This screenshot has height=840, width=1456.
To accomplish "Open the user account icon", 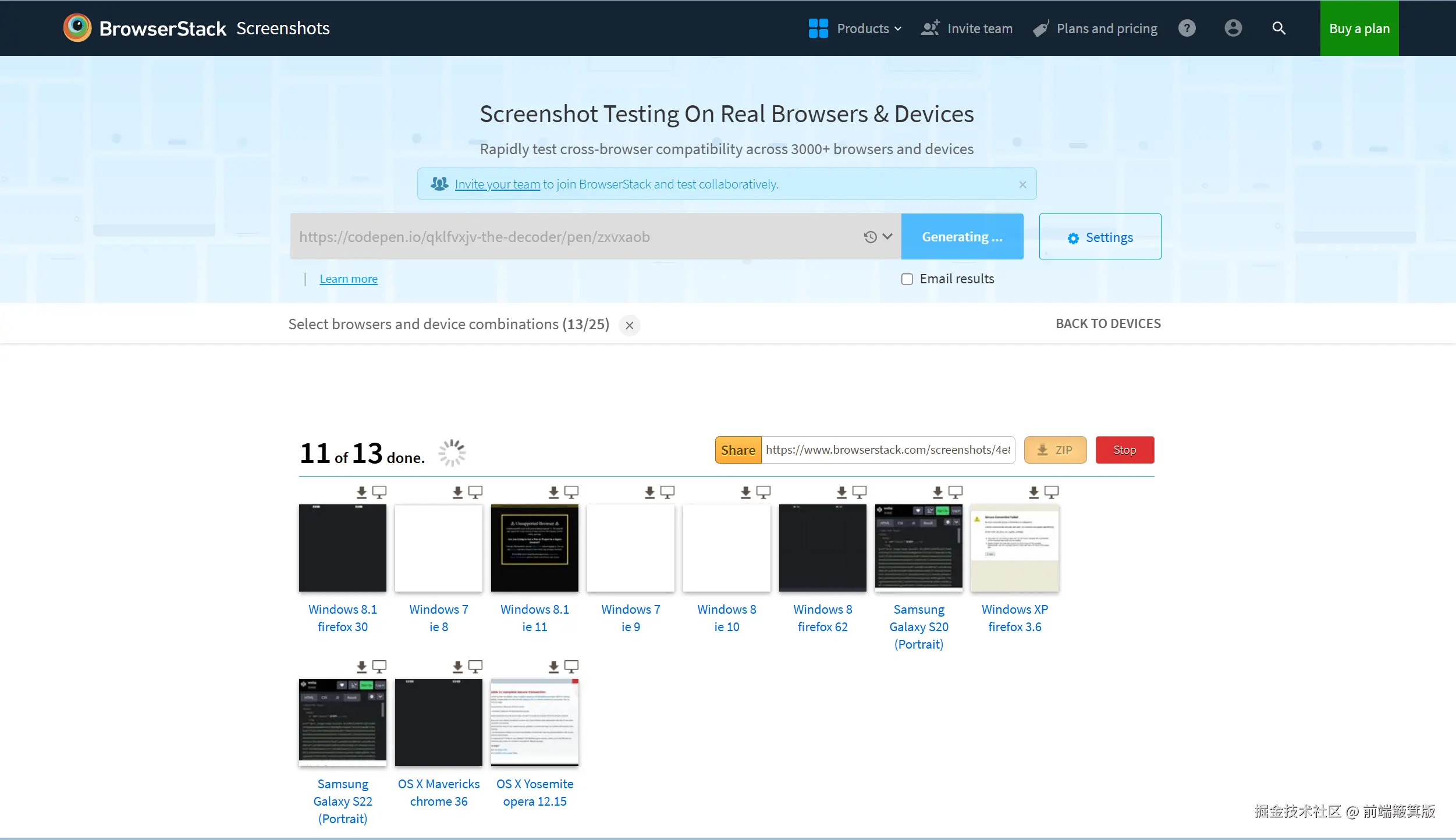I will [x=1233, y=28].
